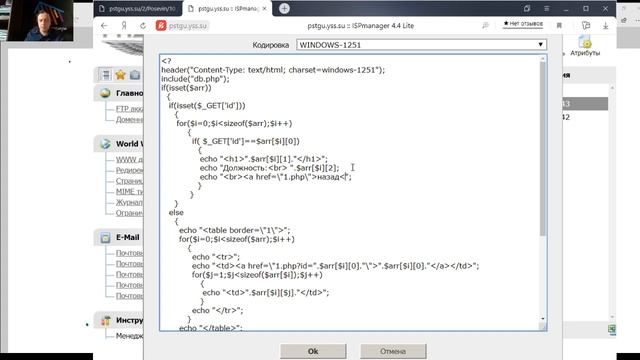Select the '42' row in file list

point(585,117)
